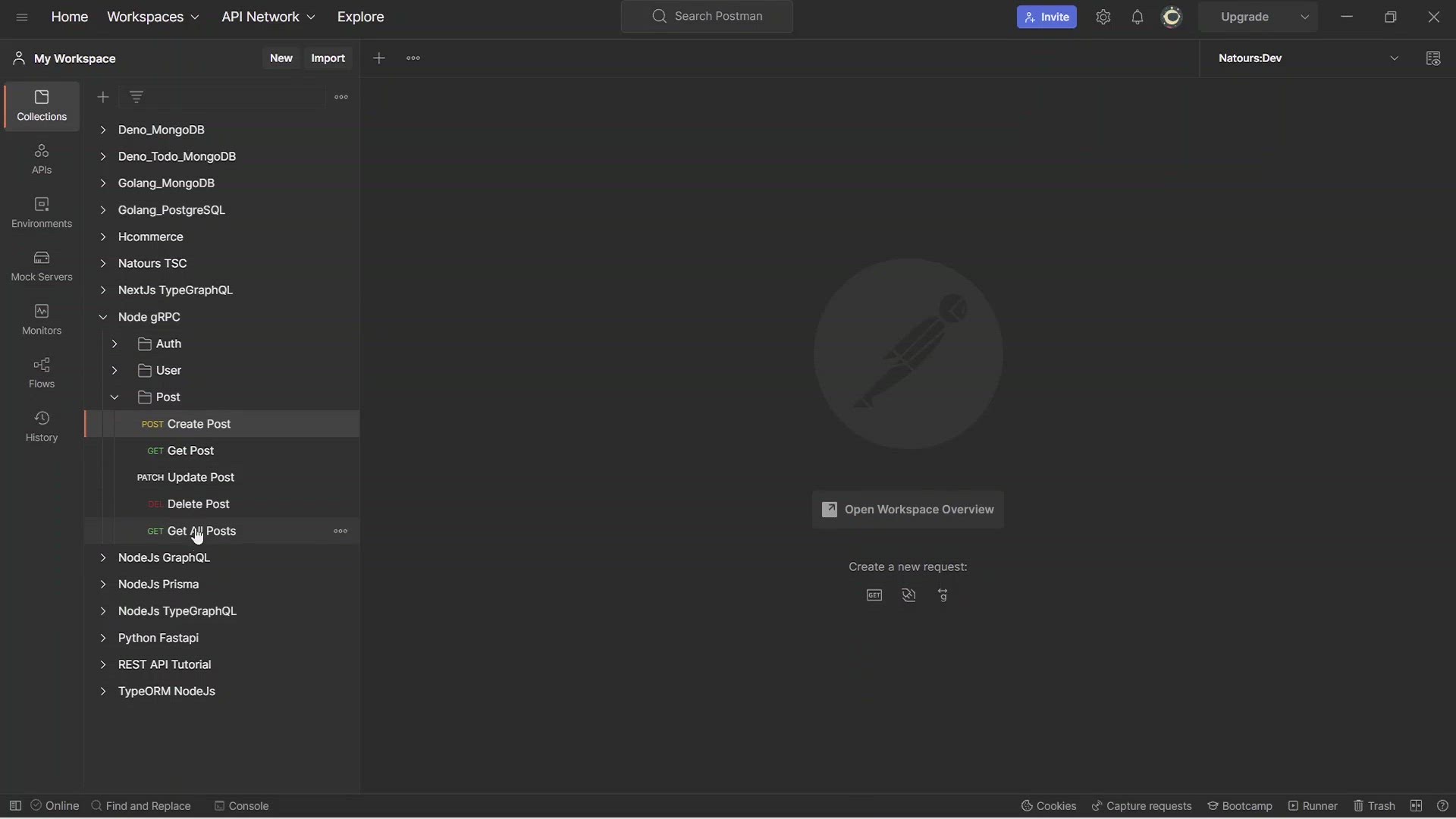Image resolution: width=1456 pixels, height=819 pixels.
Task: Open the settings gear icon
Action: tap(1103, 17)
